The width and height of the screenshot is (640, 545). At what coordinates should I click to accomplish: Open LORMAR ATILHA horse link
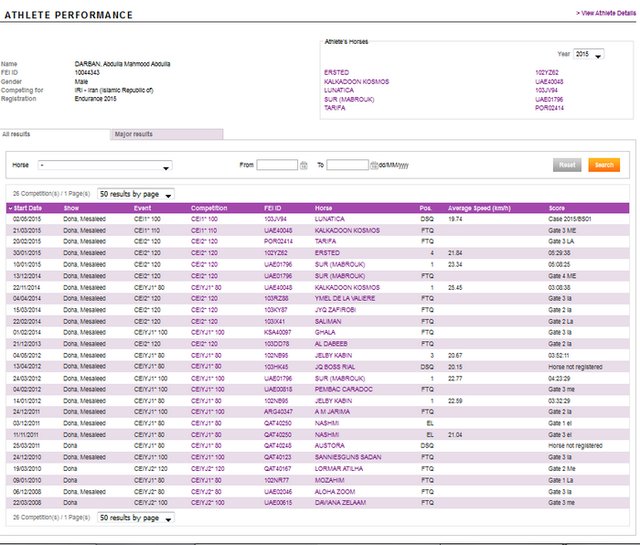tap(339, 469)
